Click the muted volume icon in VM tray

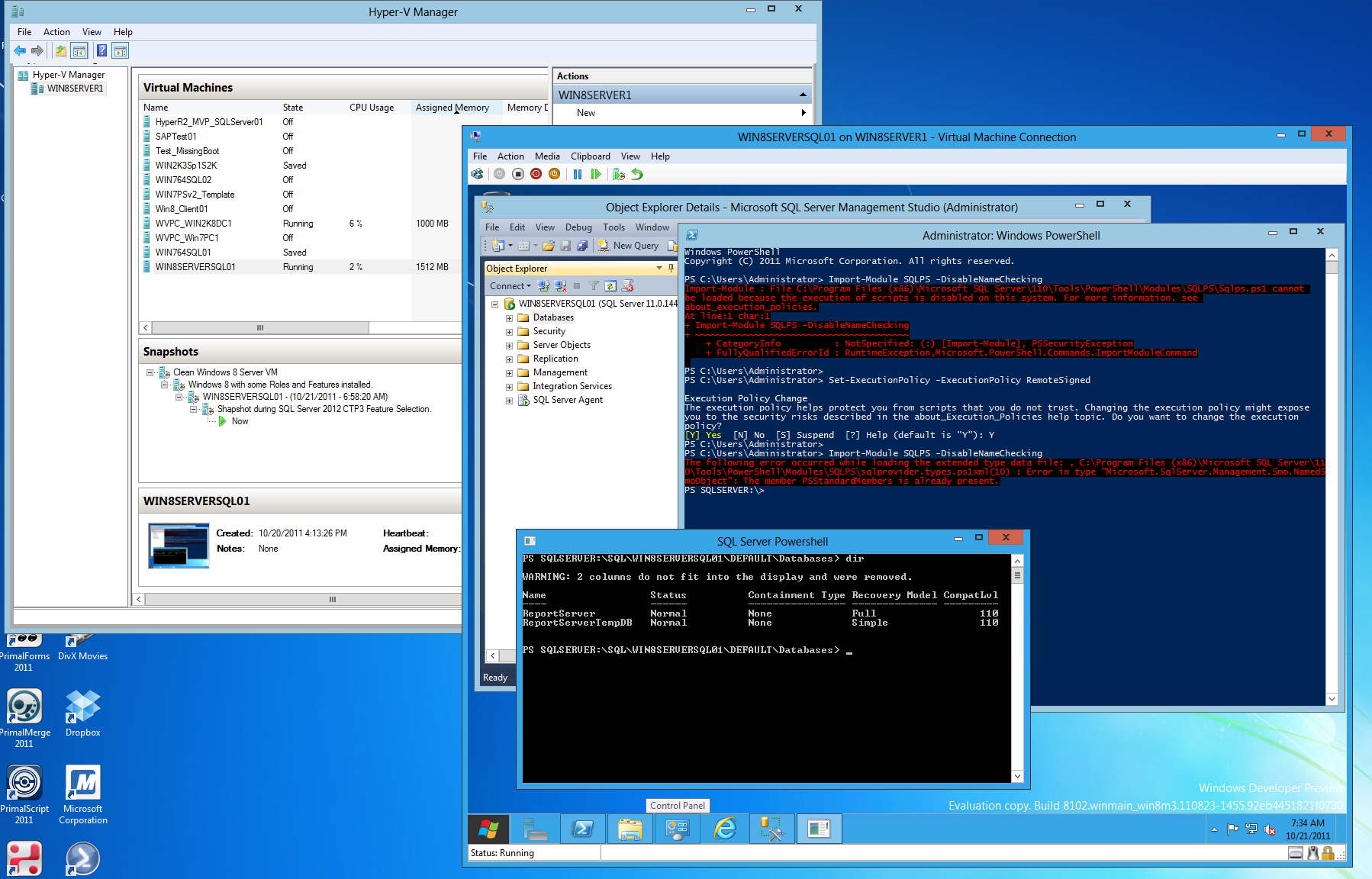1270,829
